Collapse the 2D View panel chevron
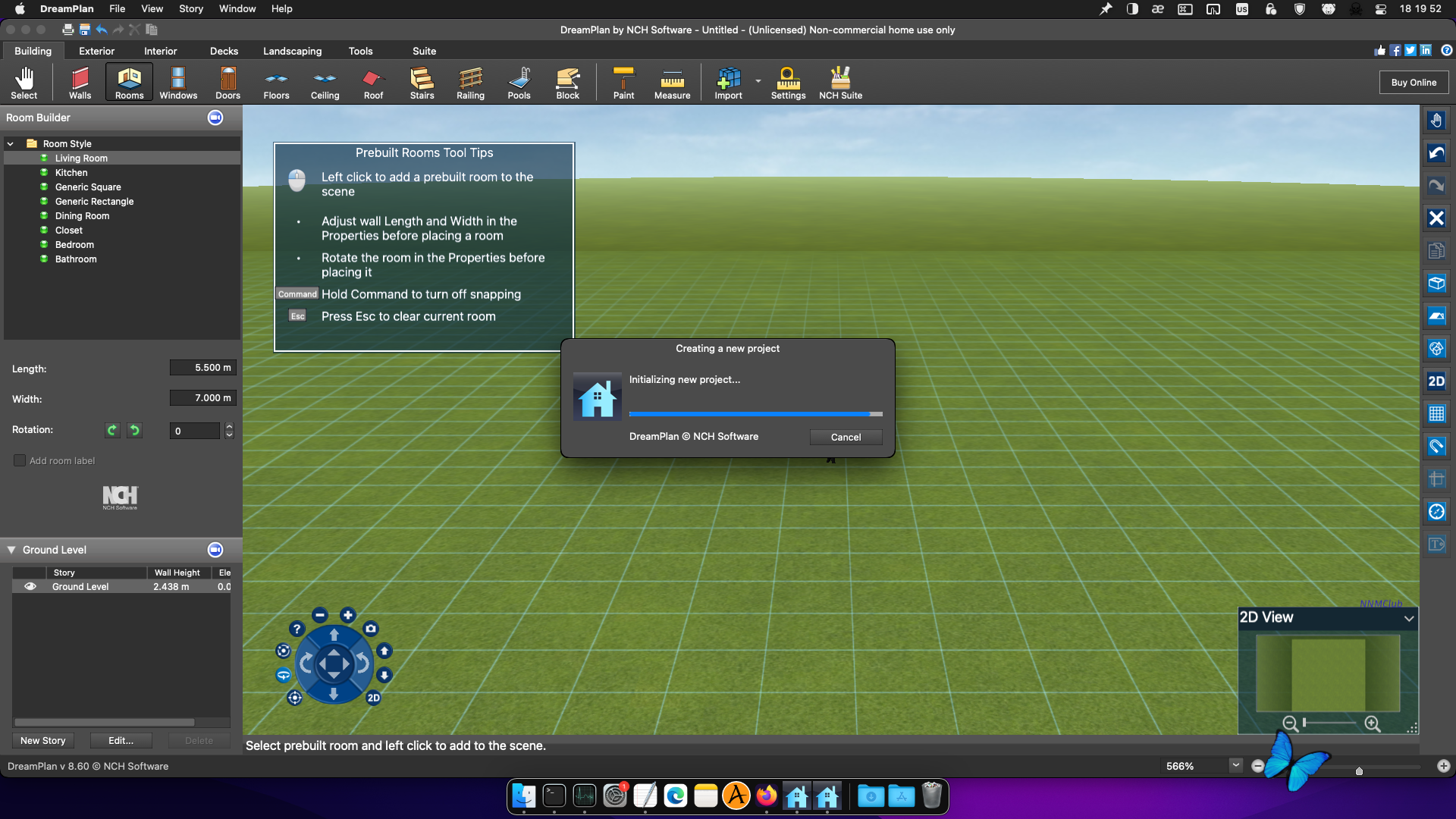The image size is (1456, 819). tap(1409, 618)
